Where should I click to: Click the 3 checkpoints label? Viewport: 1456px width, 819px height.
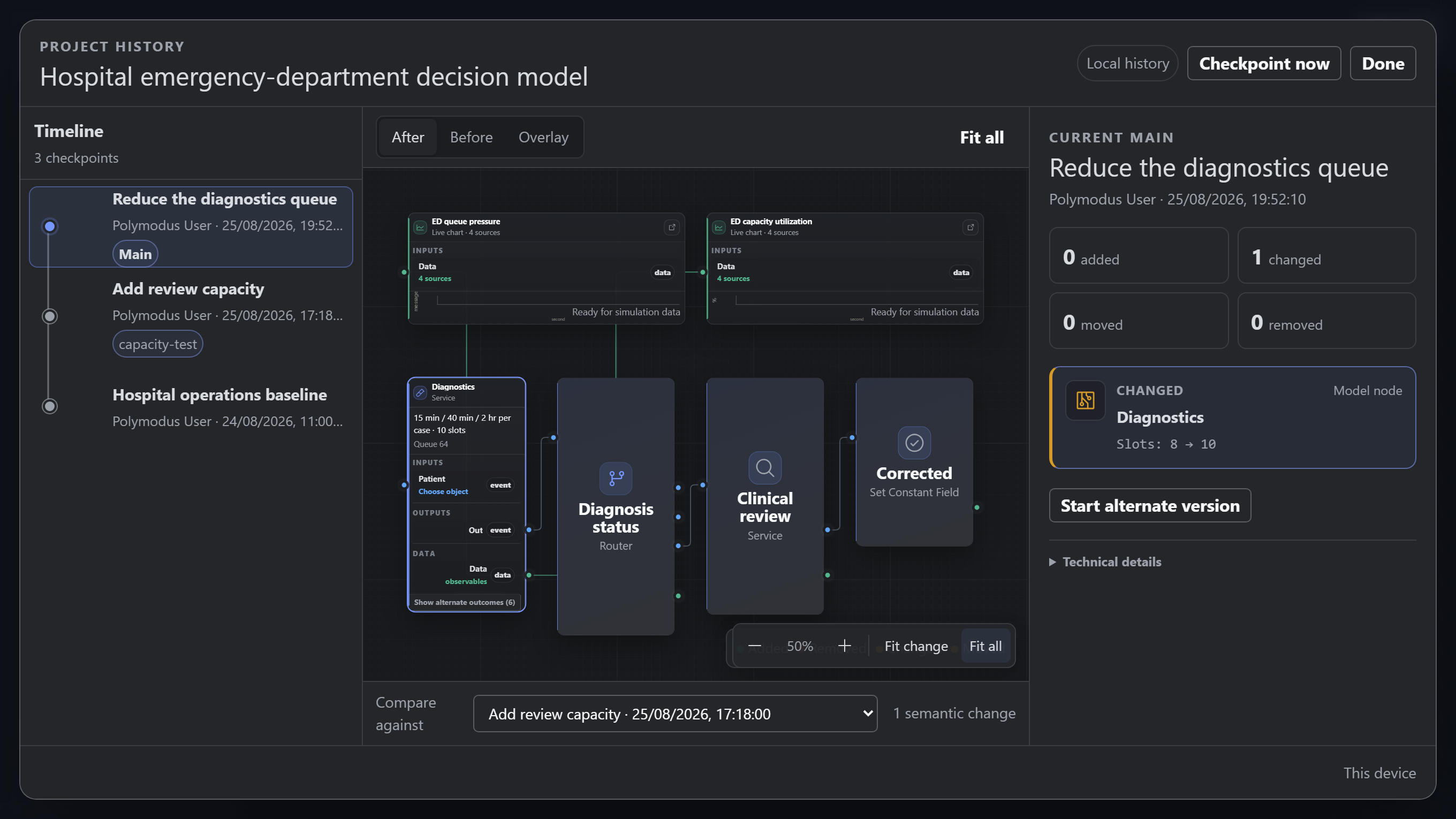click(77, 158)
